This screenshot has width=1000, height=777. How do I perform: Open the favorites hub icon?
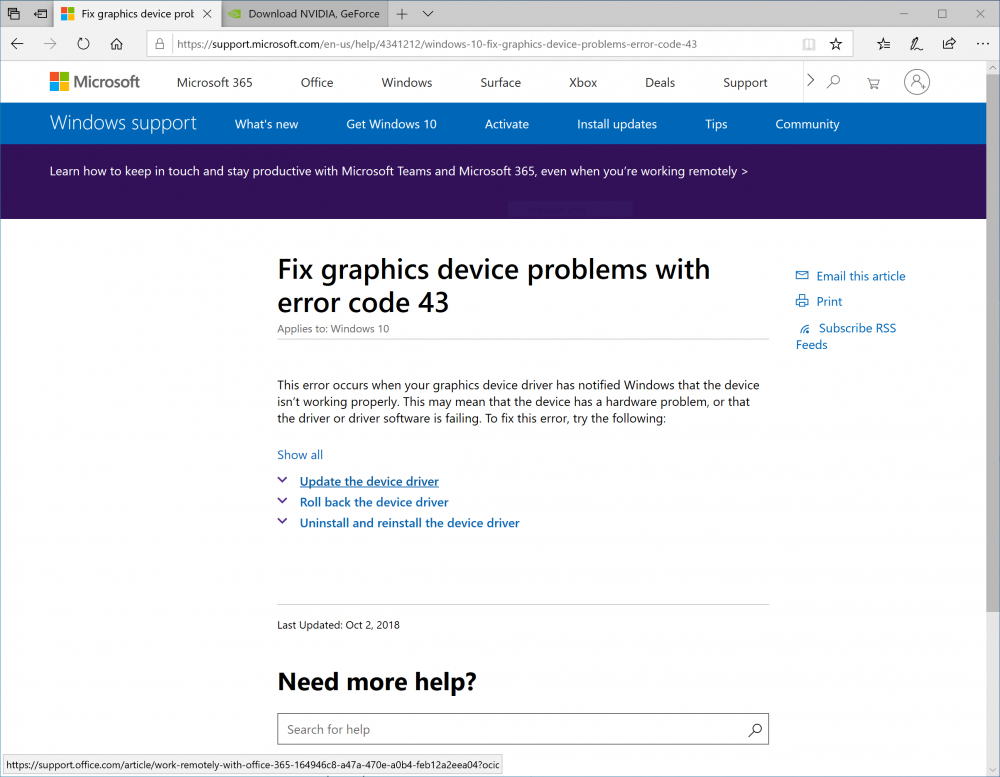tap(883, 44)
